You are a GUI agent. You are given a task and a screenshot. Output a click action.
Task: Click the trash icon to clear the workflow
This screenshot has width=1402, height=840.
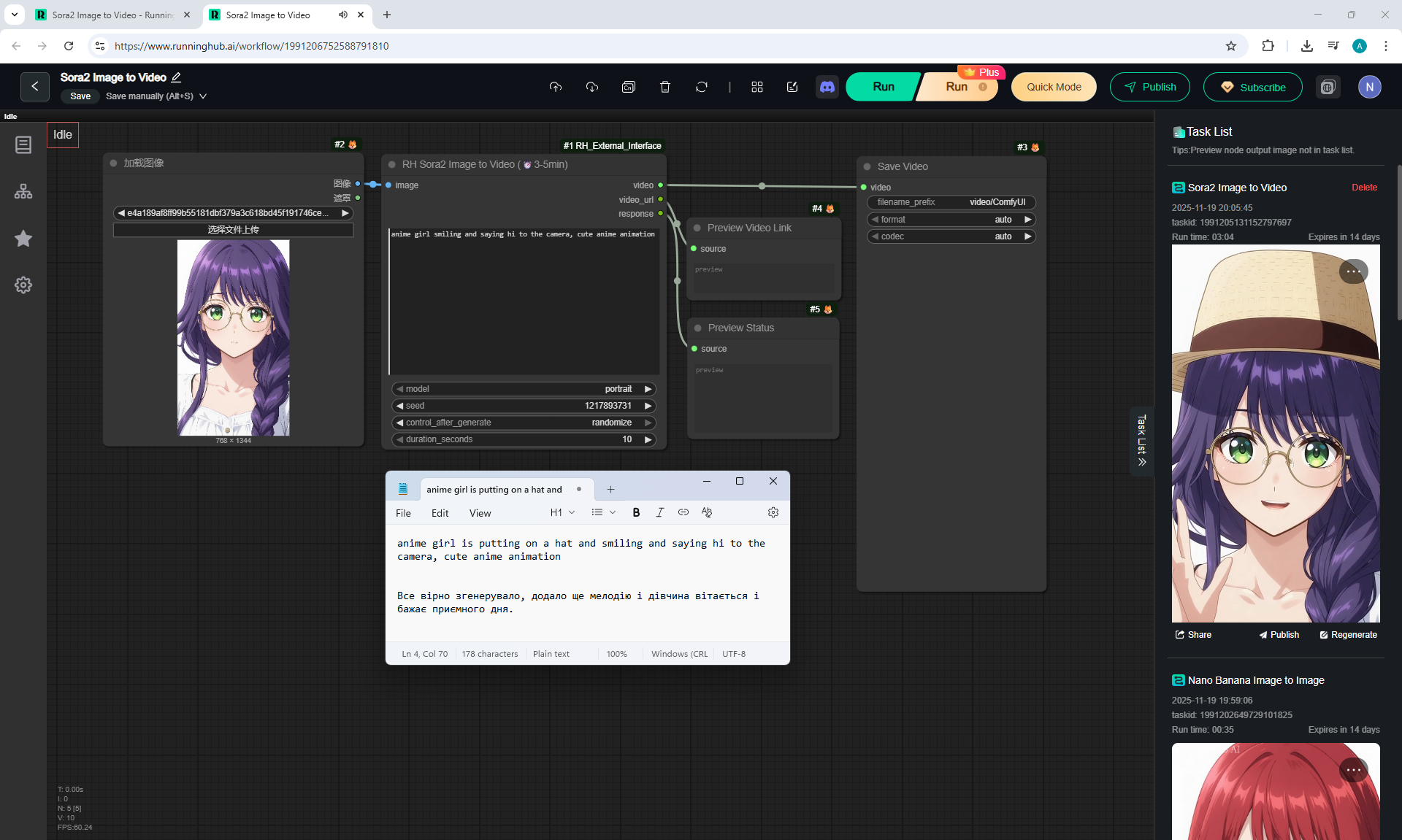point(664,87)
